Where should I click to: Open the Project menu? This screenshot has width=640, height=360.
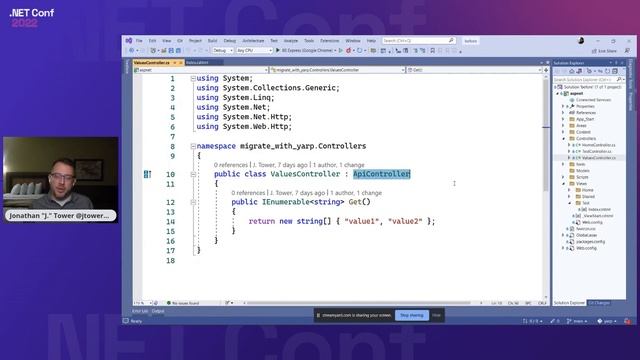(x=195, y=41)
